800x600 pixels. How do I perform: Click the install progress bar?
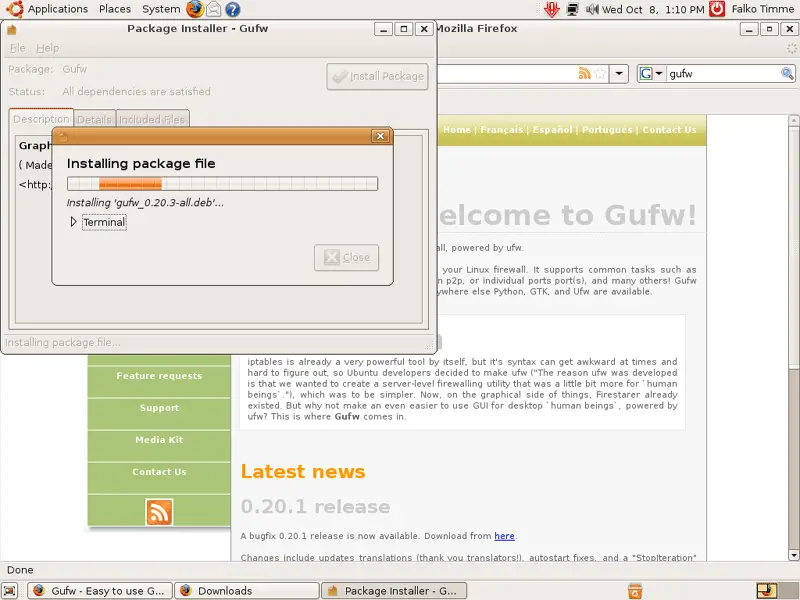point(222,184)
